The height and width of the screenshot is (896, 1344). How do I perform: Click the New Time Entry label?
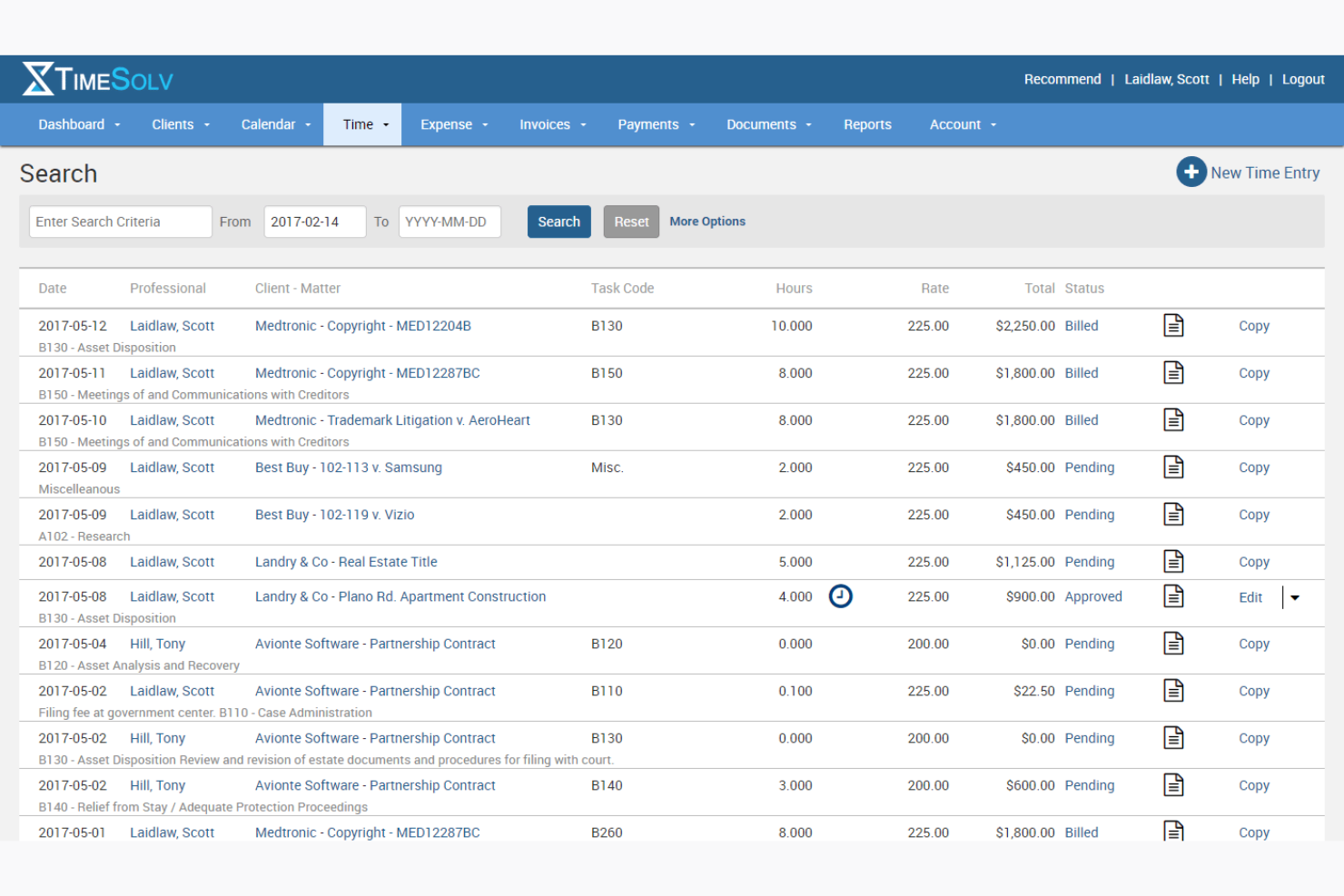pos(1265,172)
